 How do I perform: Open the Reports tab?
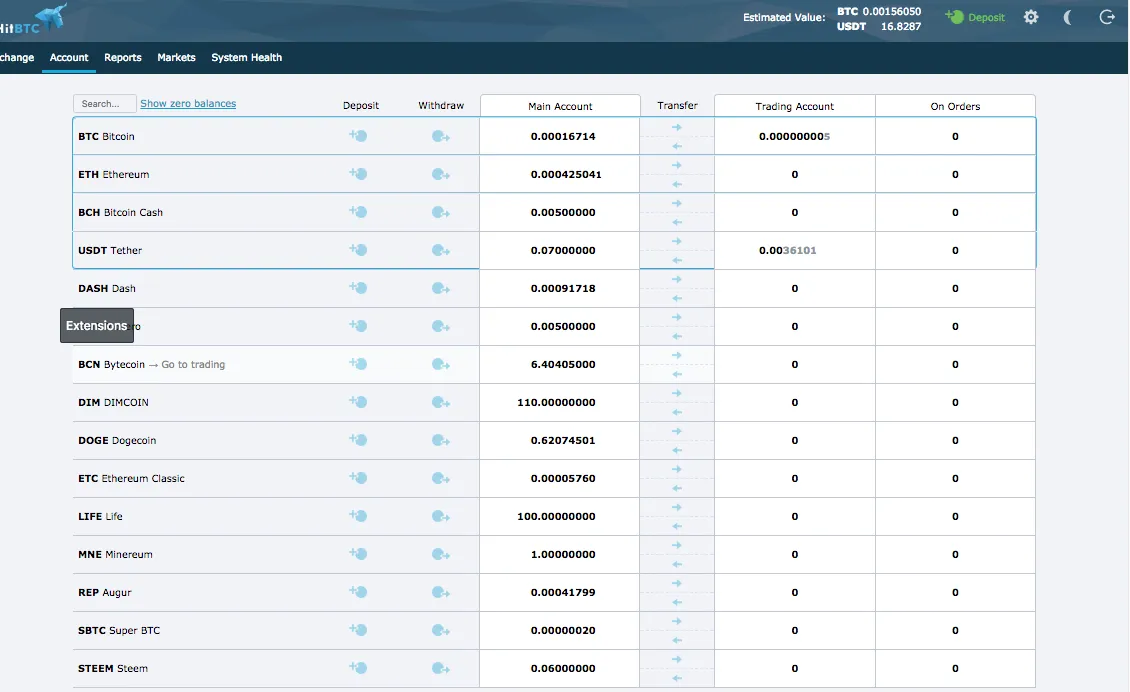123,58
